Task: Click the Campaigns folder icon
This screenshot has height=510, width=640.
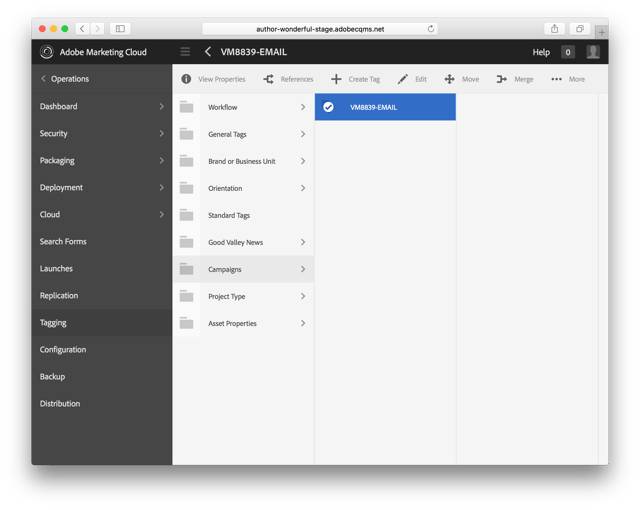Action: tap(187, 269)
